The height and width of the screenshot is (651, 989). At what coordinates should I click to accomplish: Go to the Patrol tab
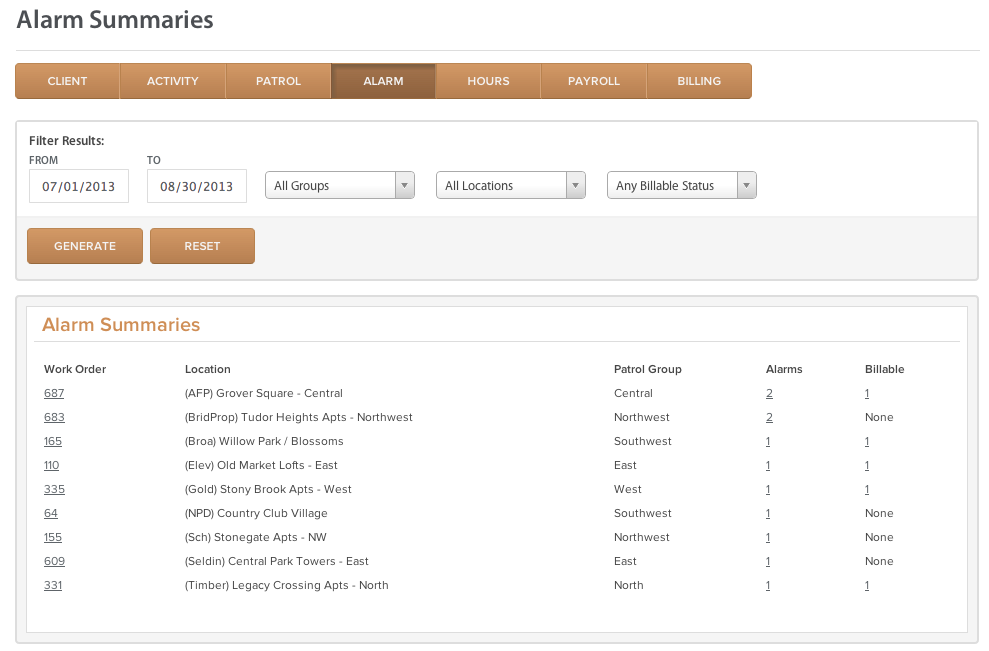[x=278, y=81]
